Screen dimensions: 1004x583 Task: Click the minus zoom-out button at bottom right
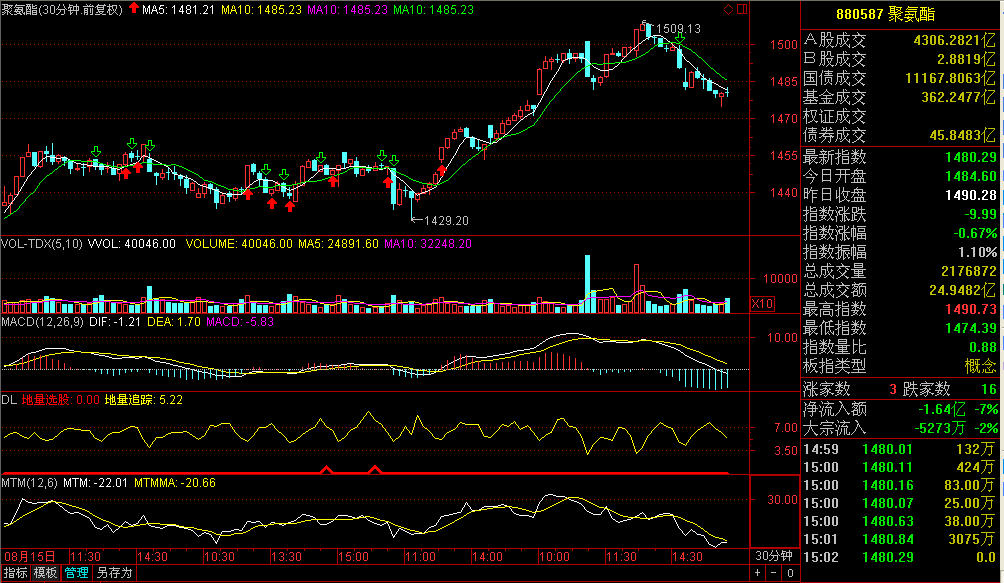773,573
